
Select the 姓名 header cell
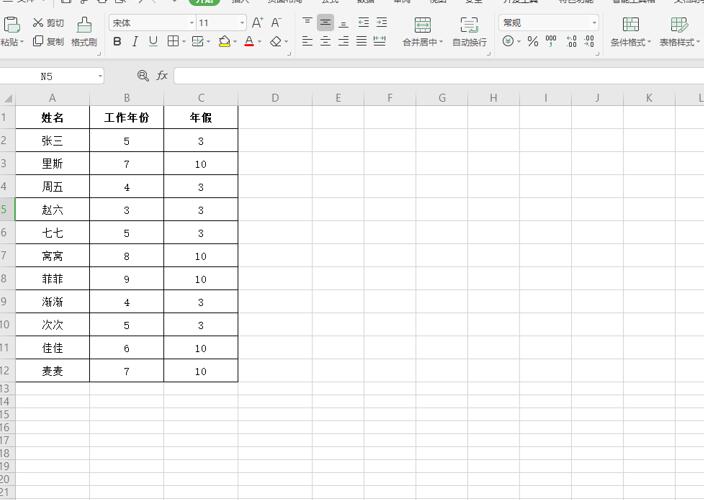tap(53, 118)
